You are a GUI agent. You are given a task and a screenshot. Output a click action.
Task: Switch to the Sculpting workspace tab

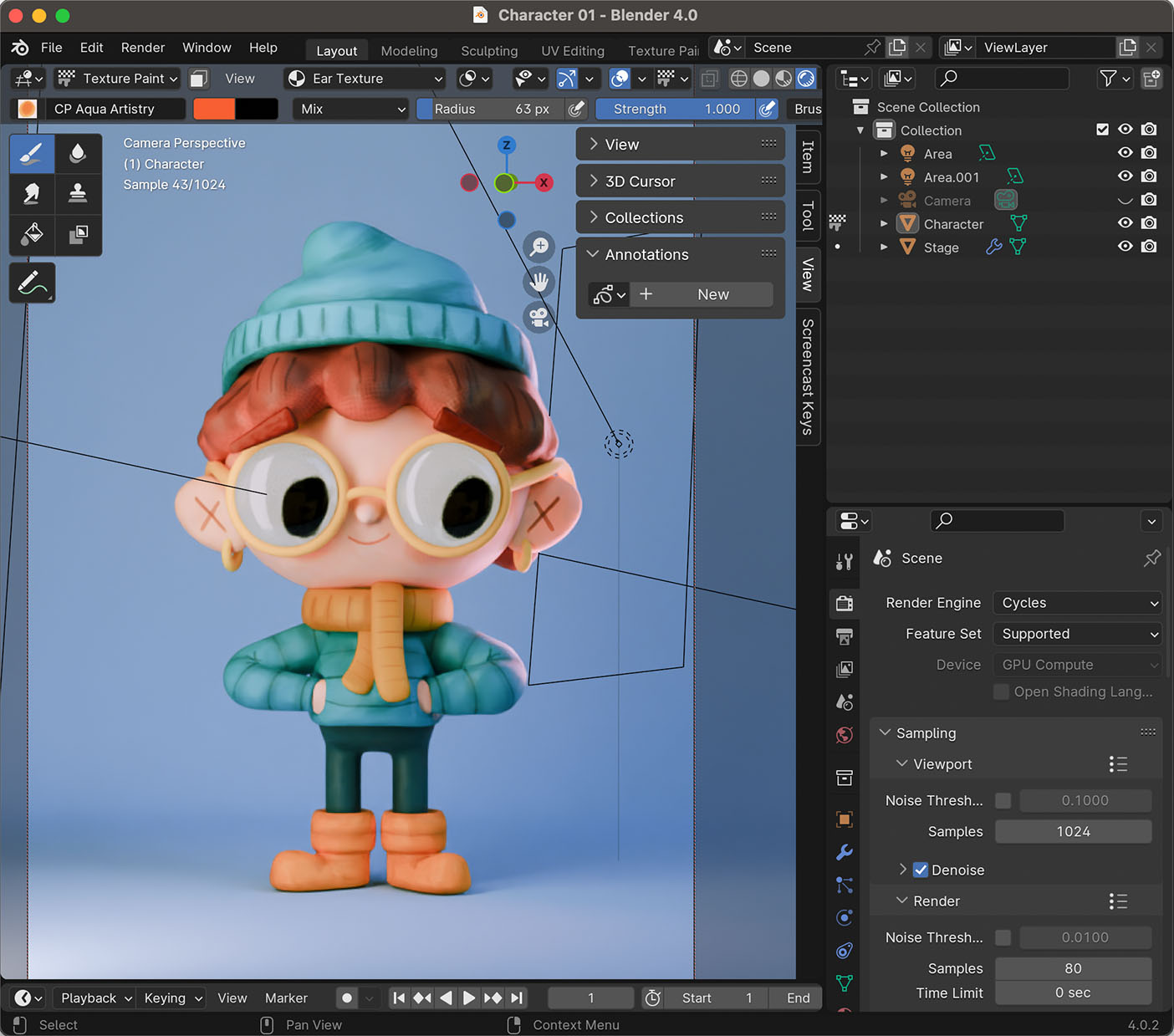click(489, 51)
